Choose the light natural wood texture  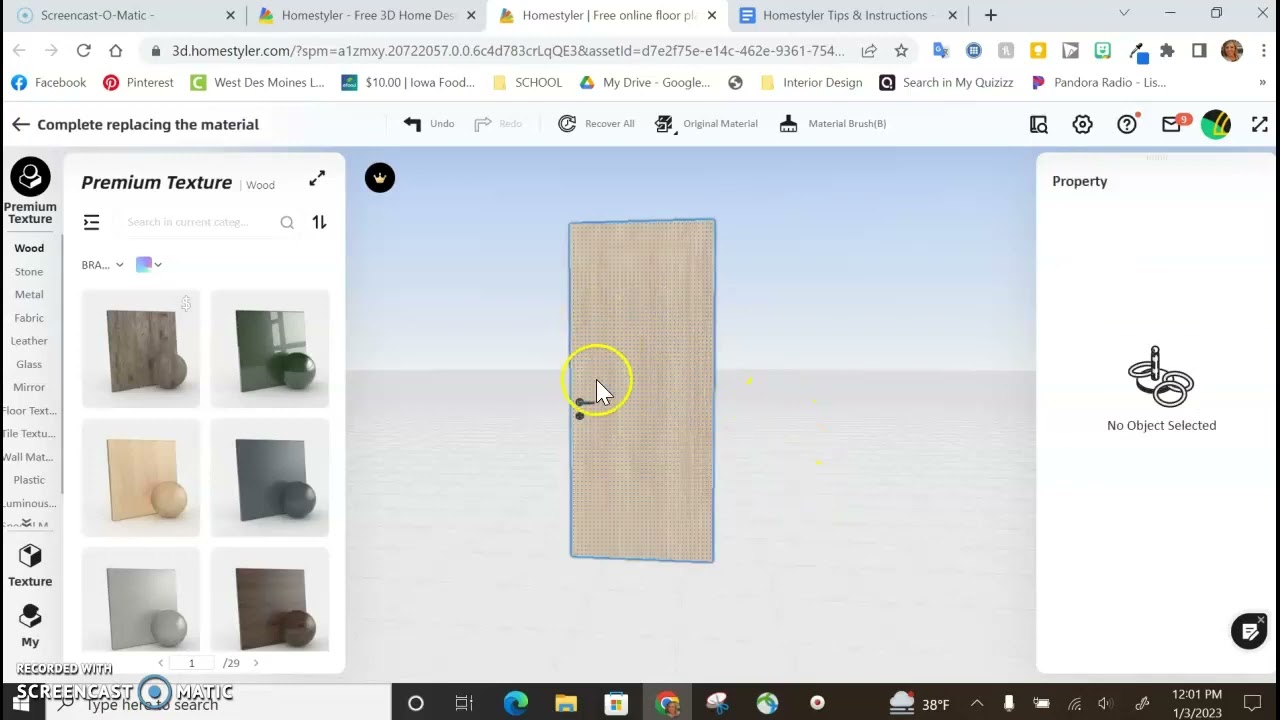coord(141,478)
